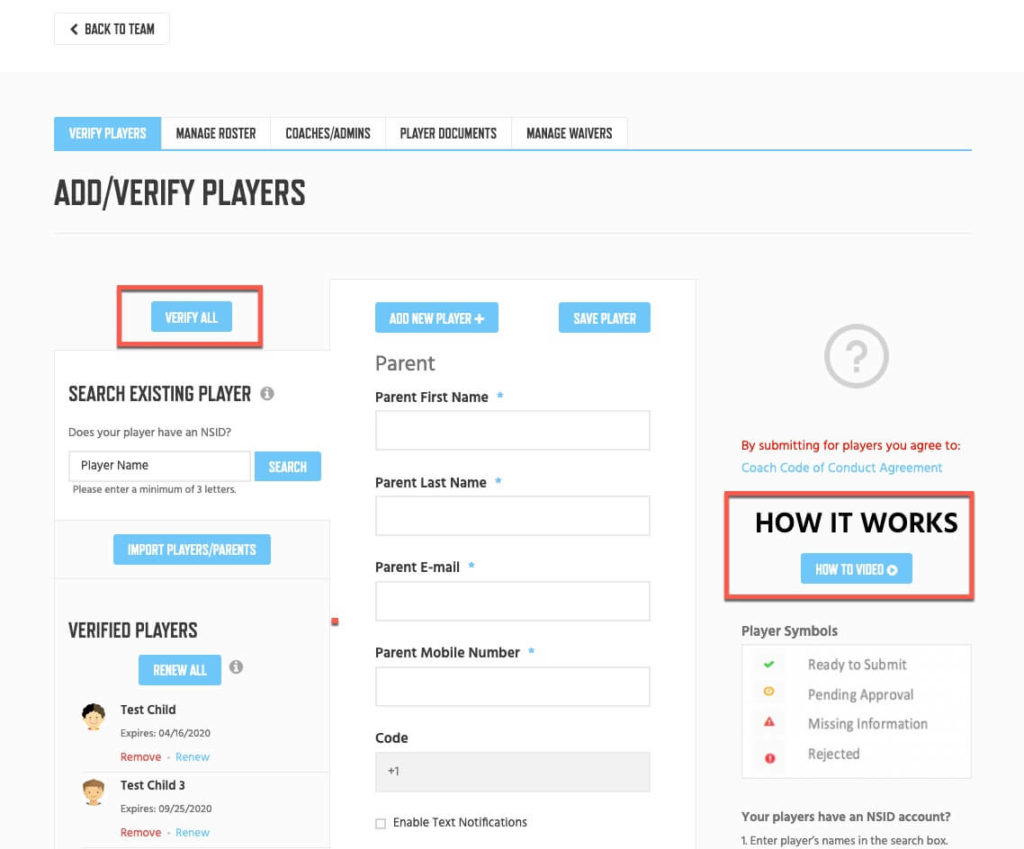Screen dimensions: 1024x849
Task: Click Test Child 3 avatar image
Action: (93, 792)
